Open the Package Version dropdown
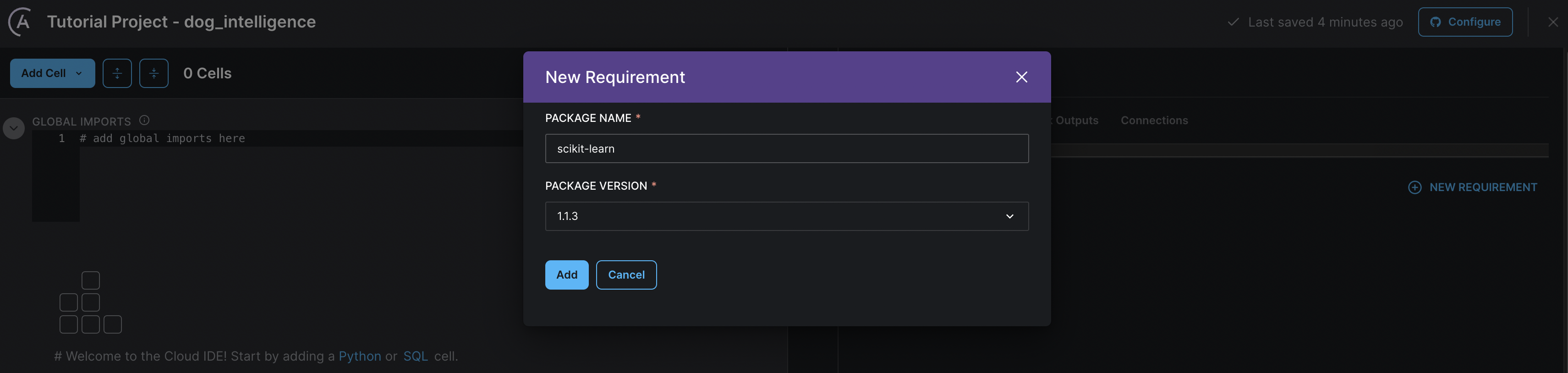 [786, 217]
